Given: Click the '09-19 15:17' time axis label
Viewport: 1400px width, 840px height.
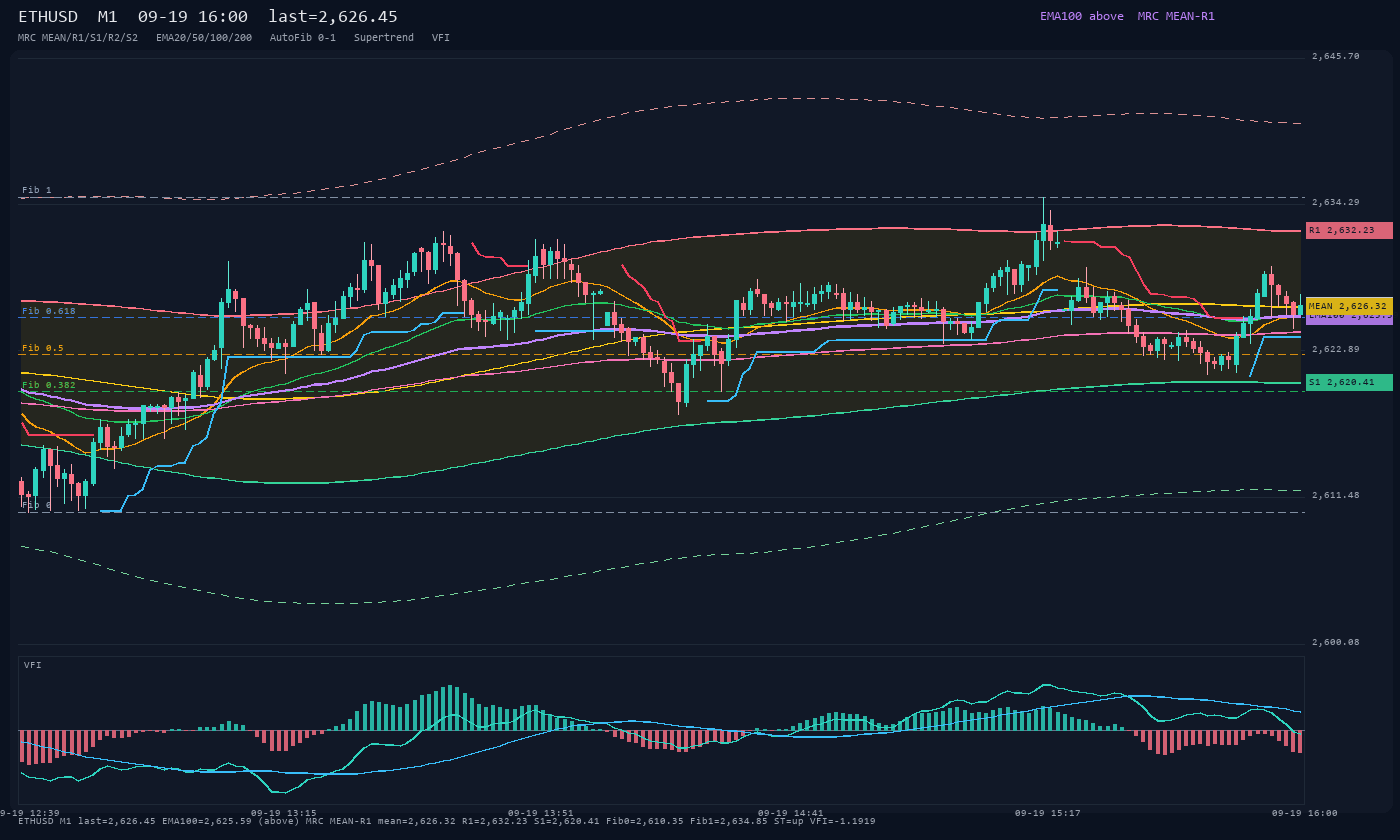Looking at the screenshot, I should [x=1048, y=813].
